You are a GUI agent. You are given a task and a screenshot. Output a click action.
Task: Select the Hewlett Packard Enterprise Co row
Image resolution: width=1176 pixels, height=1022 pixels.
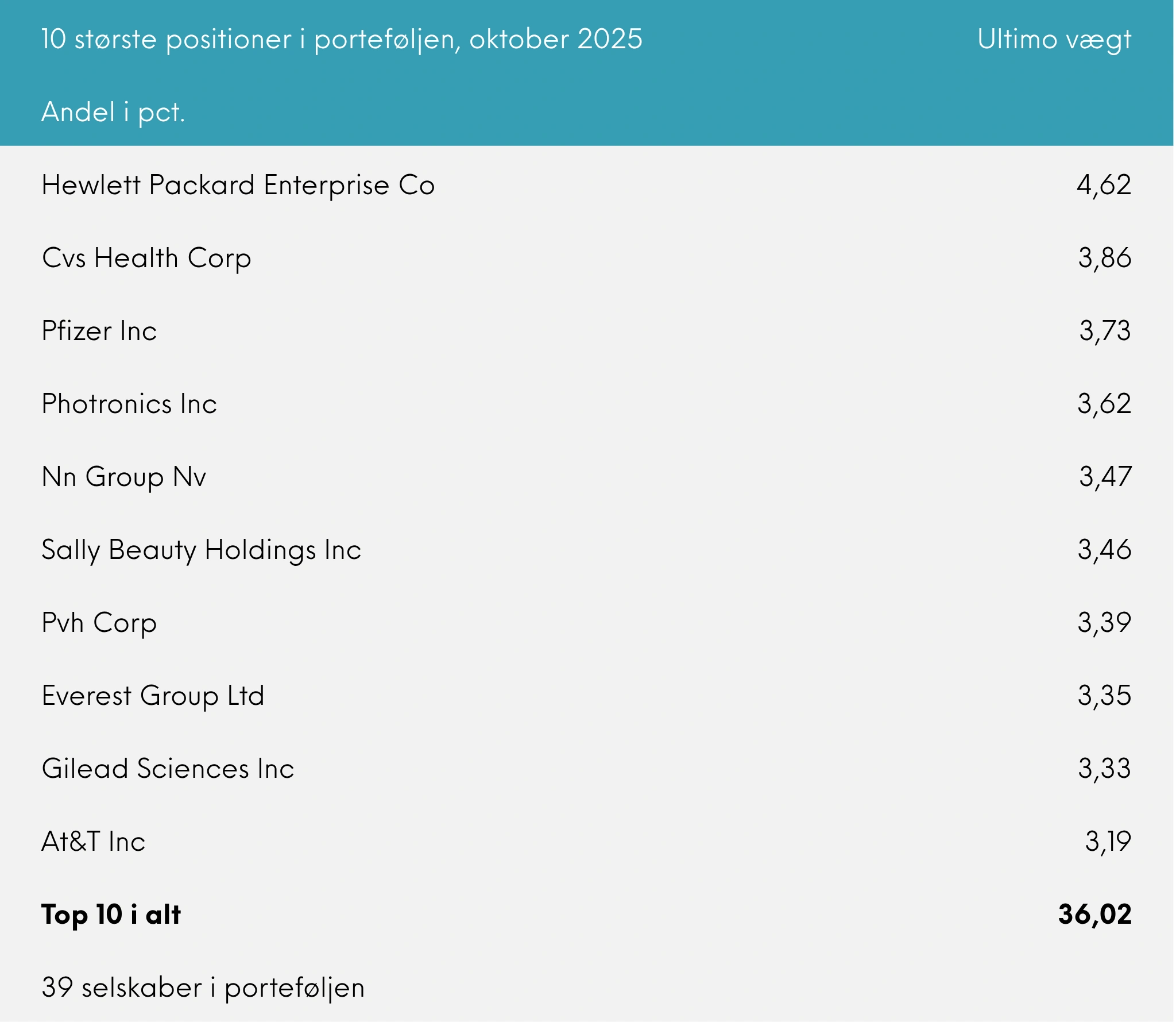click(238, 186)
